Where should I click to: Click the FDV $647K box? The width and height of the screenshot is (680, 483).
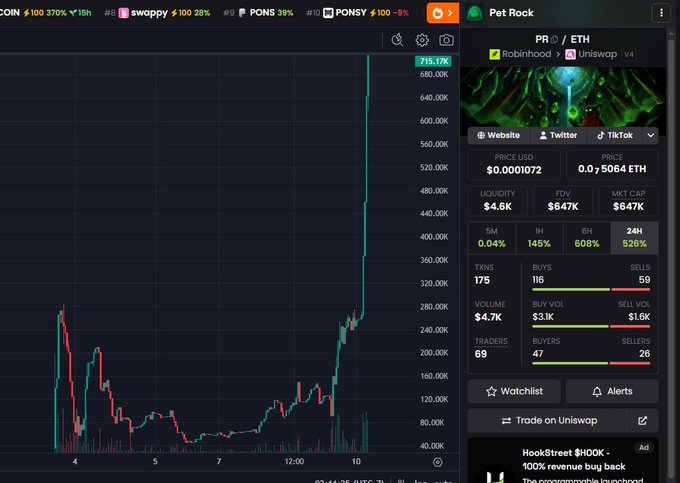pyautogui.click(x=563, y=201)
